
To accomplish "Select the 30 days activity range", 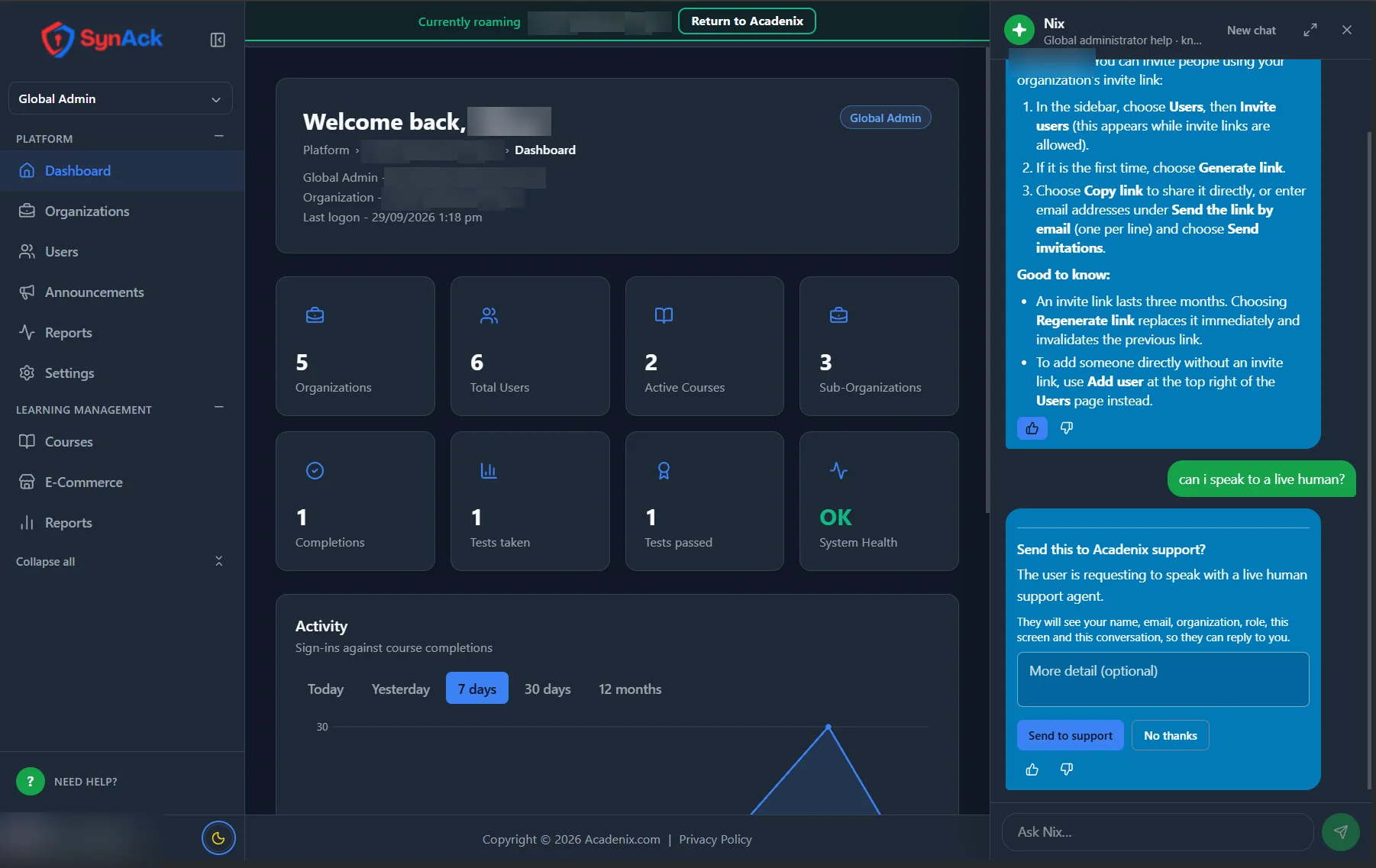I will coord(547,689).
